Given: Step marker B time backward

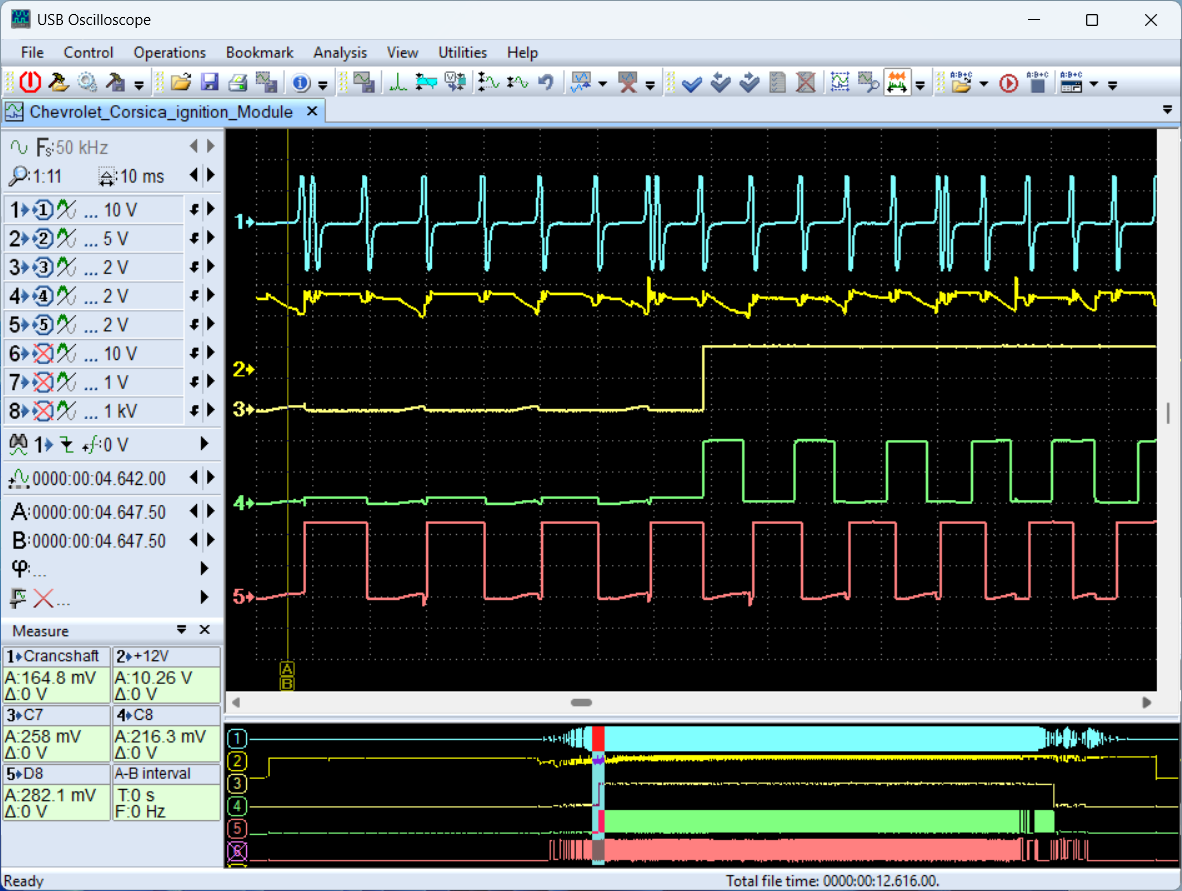Looking at the screenshot, I should (x=194, y=539).
